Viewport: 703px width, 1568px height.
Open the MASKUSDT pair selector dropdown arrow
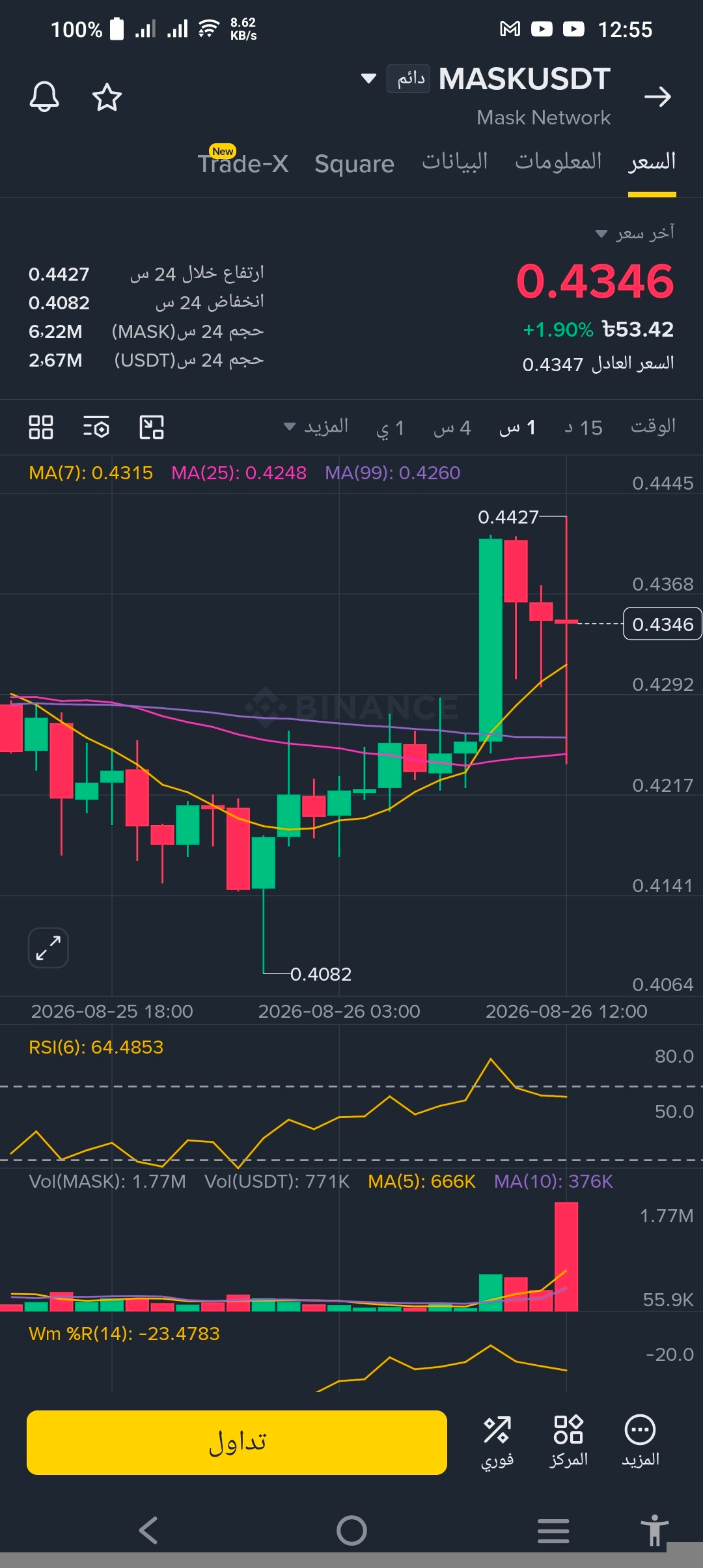click(368, 79)
